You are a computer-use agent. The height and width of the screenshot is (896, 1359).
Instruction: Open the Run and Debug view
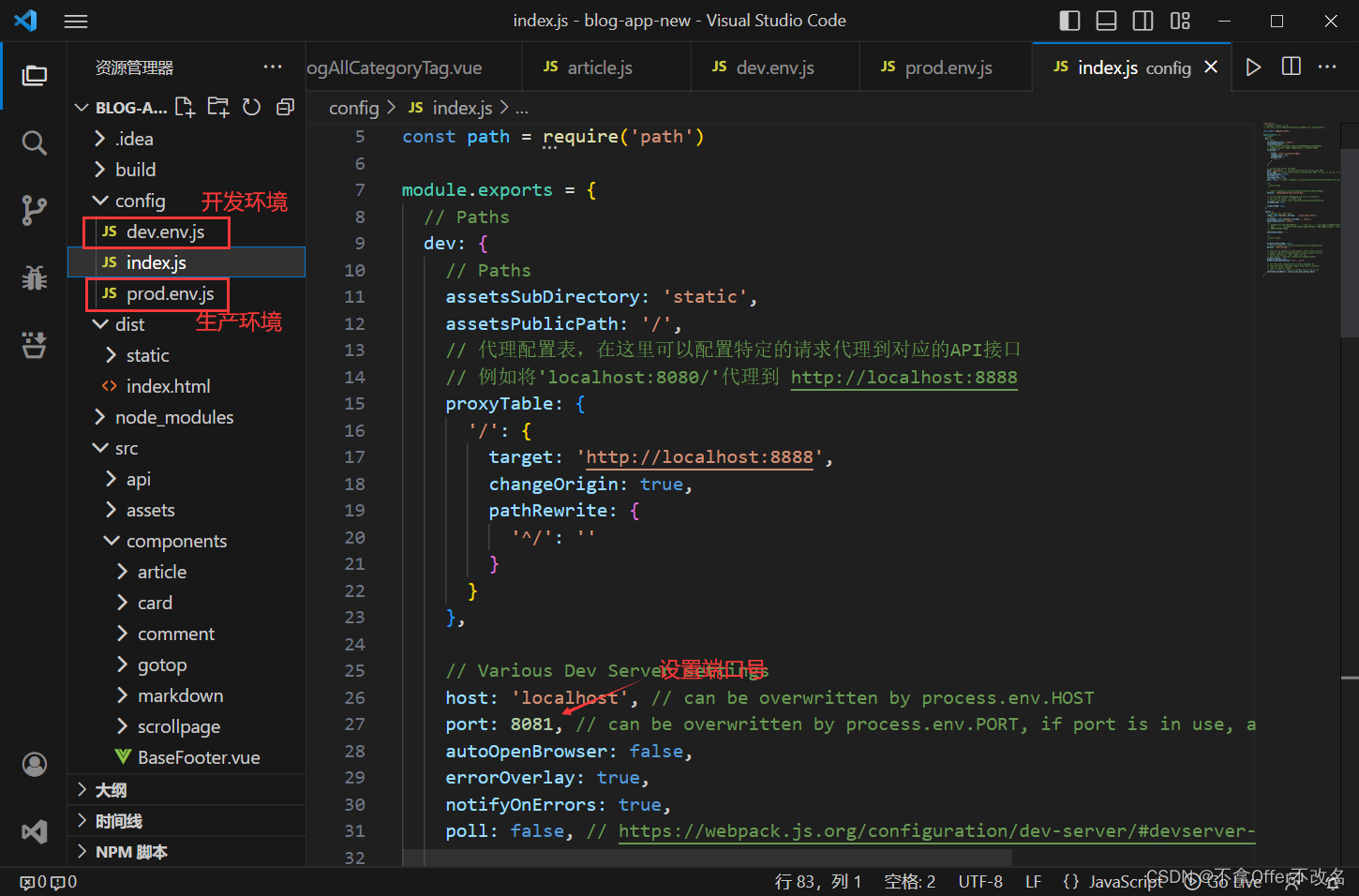click(x=35, y=277)
